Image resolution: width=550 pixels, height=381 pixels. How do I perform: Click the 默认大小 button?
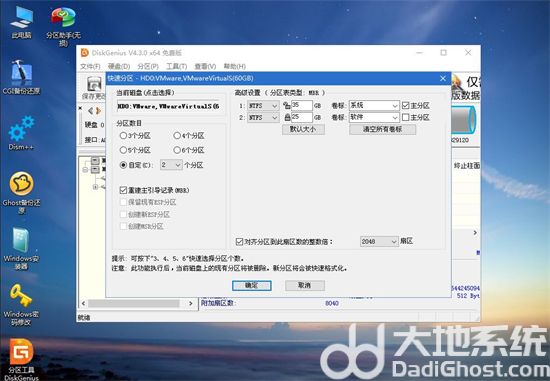coord(303,129)
